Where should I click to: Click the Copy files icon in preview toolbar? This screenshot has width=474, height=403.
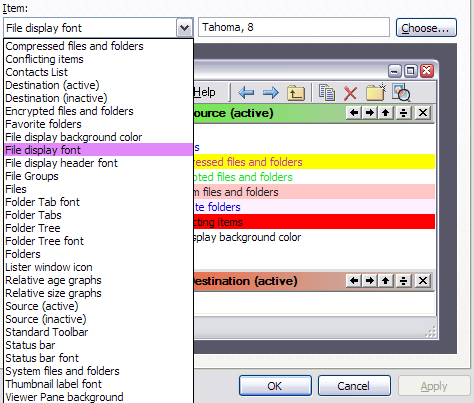[x=327, y=92]
